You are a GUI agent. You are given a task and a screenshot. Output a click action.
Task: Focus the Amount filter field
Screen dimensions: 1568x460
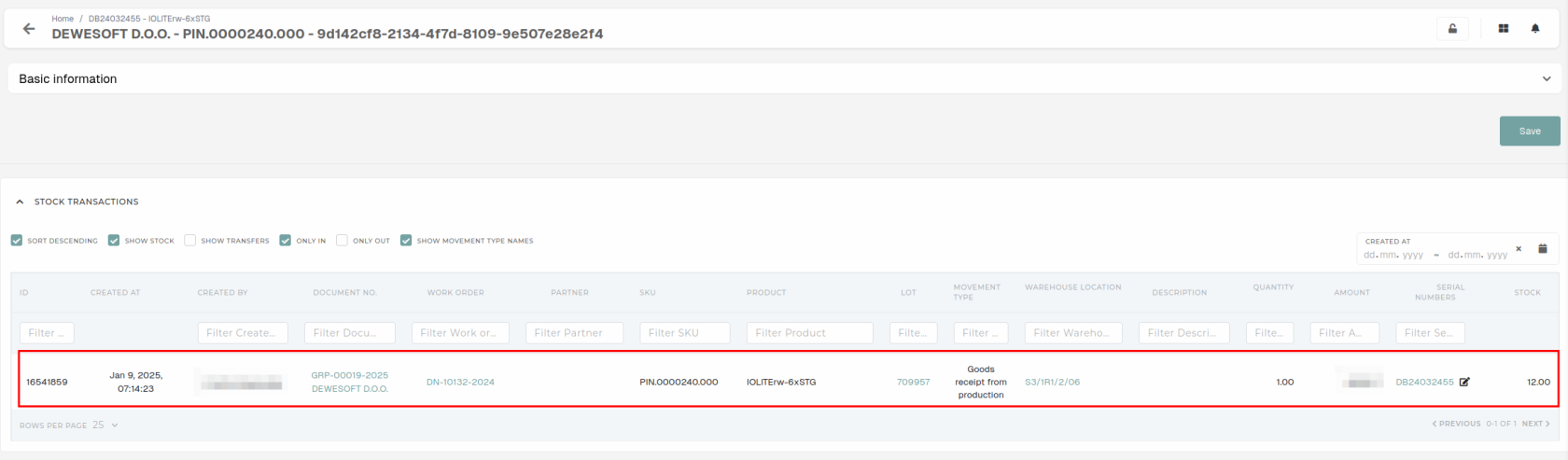click(1344, 332)
